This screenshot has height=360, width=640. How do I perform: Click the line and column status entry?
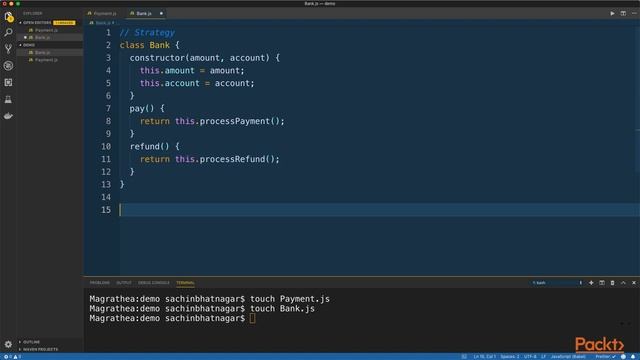tap(484, 357)
